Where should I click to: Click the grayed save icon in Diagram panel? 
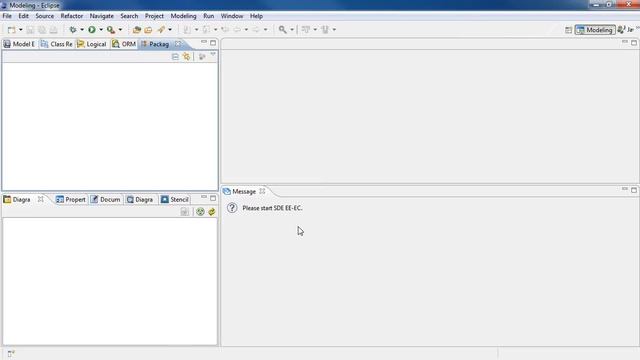click(184, 212)
